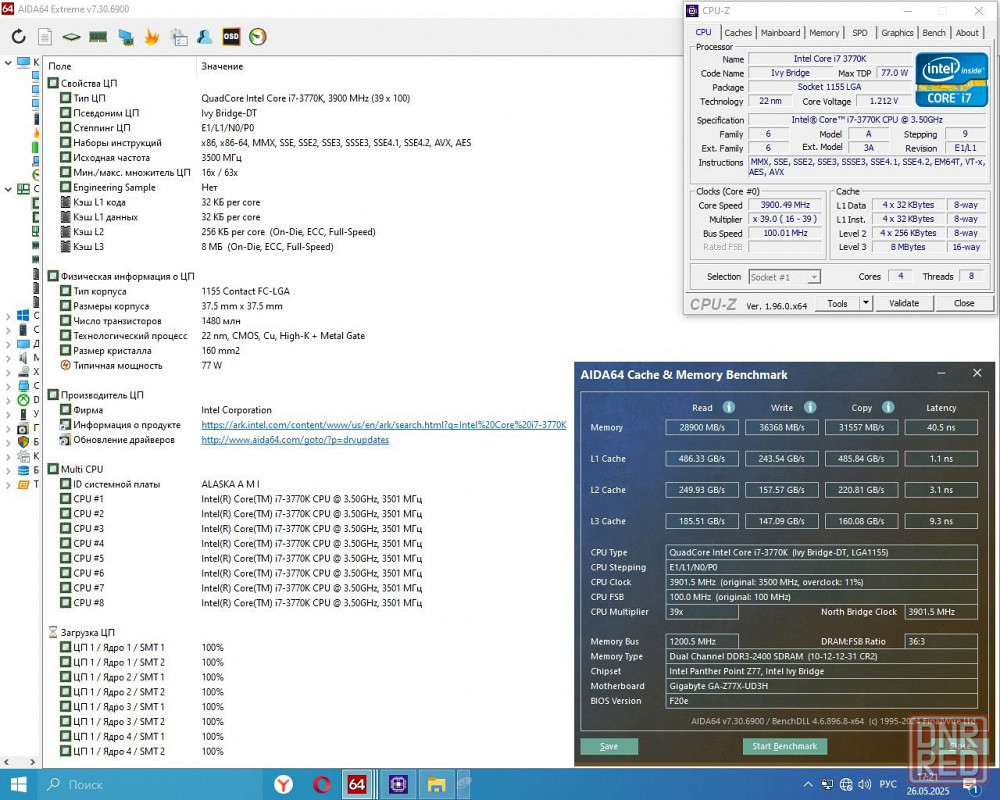Viewport: 1000px width, 800px height.
Task: Open the Preferences checklist toolbar icon
Action: coord(179,37)
